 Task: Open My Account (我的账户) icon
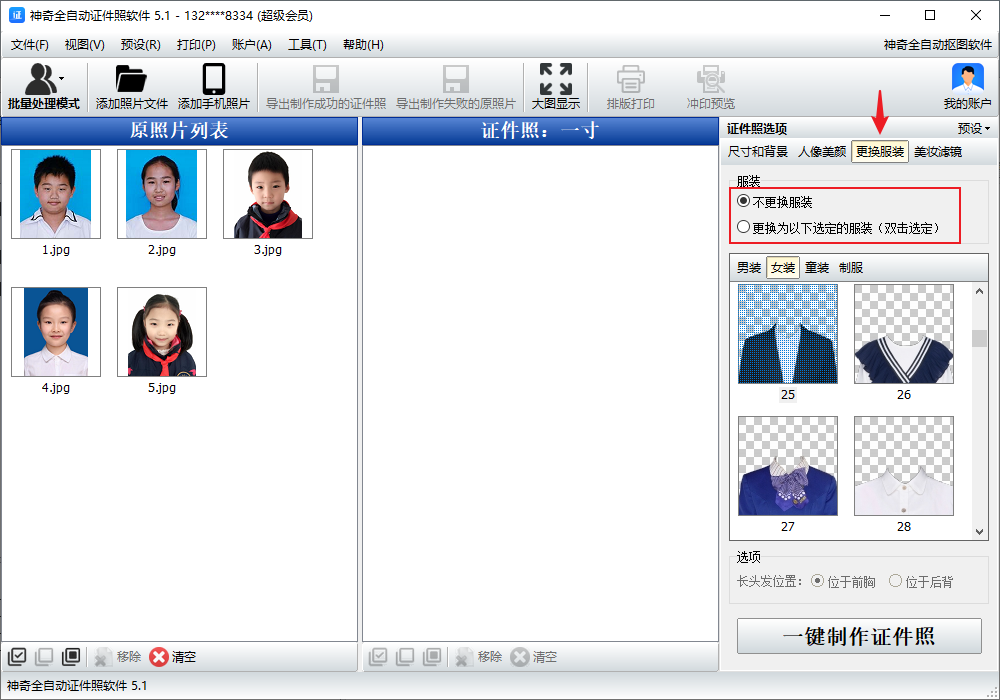point(967,79)
